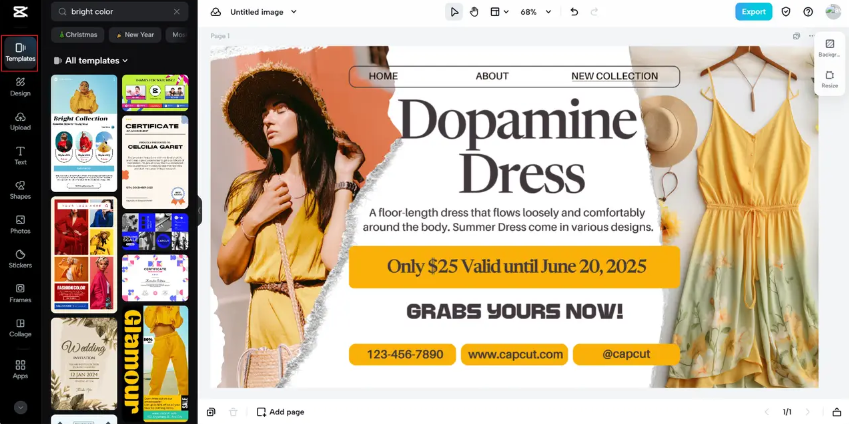
Task: Choose the Glamour yellow outfit template thumbnail
Action: 155,364
